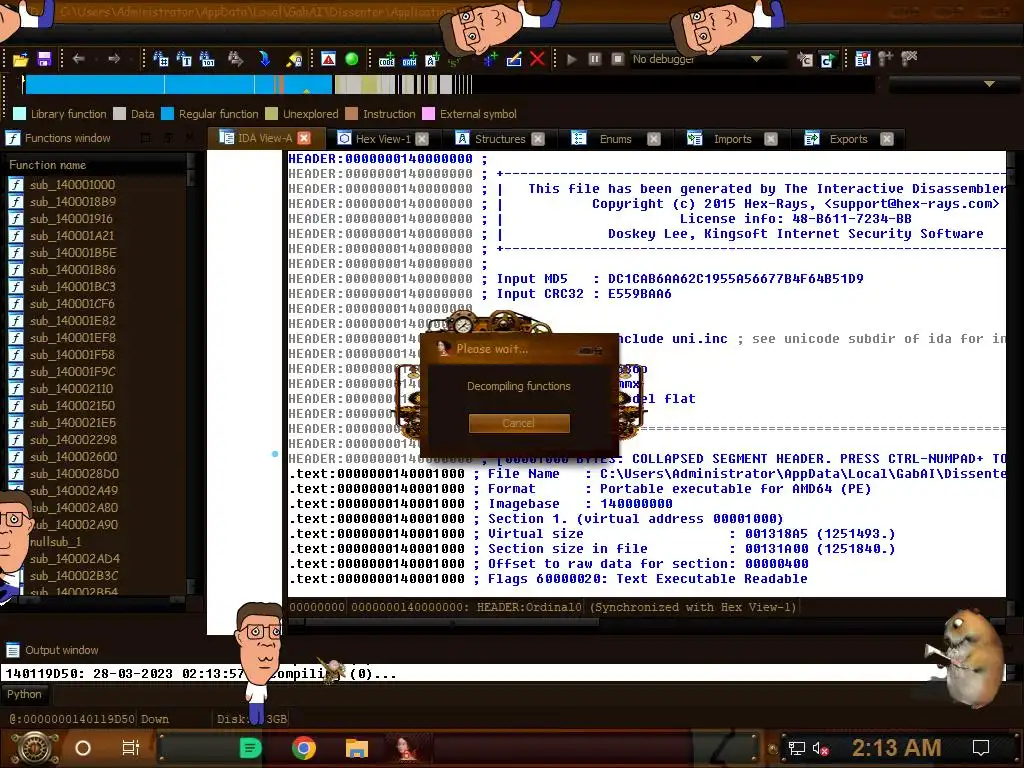The image size is (1024, 768).
Task: Click the breakpoint list icon
Action: coord(863,59)
